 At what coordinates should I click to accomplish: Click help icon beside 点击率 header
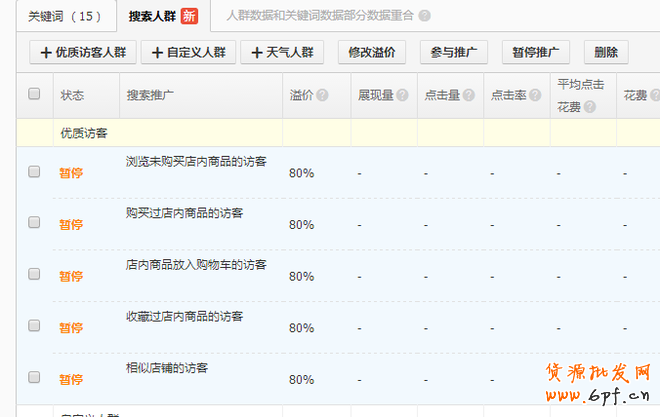534,96
